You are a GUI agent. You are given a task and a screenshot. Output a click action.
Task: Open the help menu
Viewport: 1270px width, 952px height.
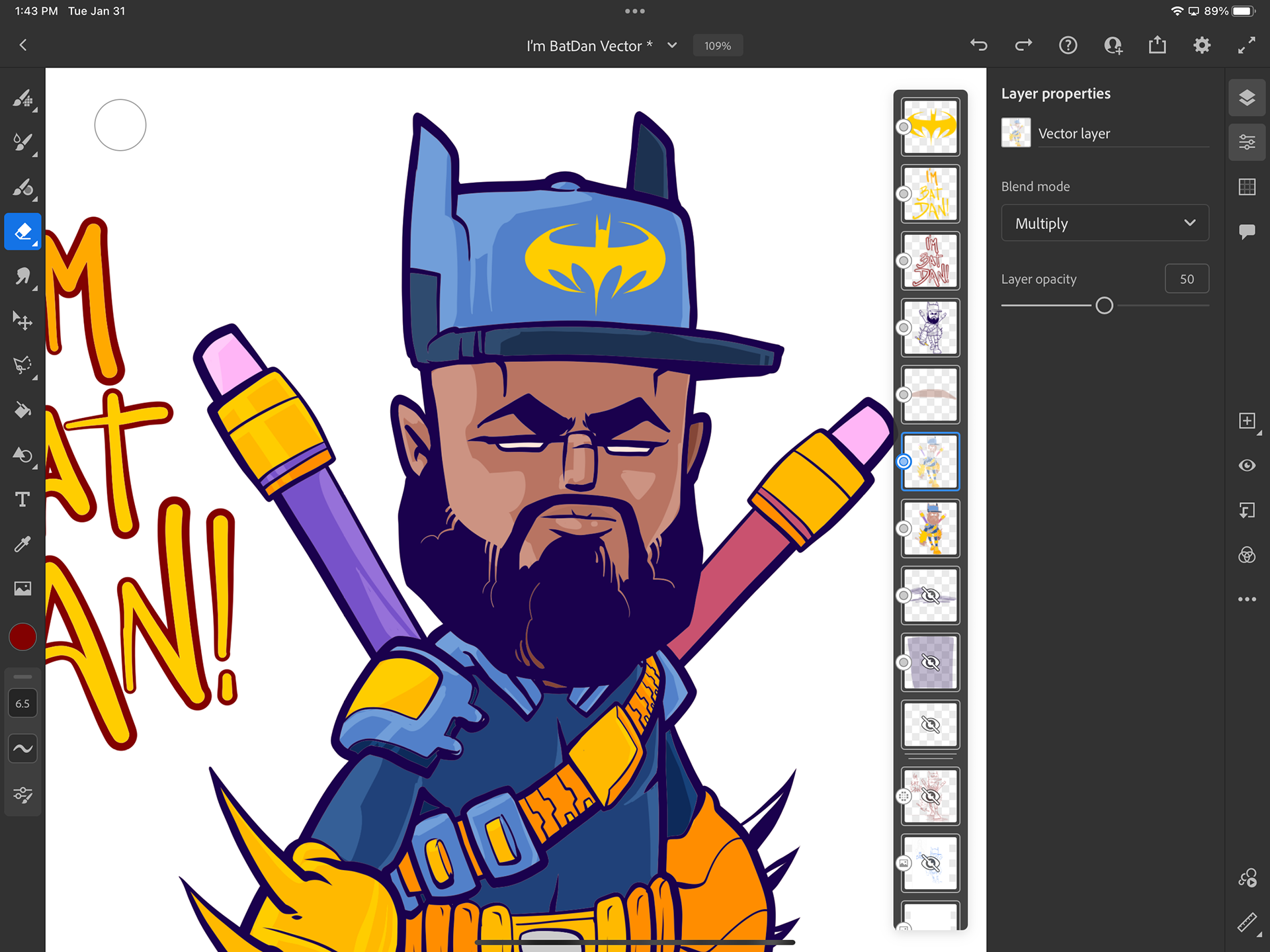[1068, 45]
